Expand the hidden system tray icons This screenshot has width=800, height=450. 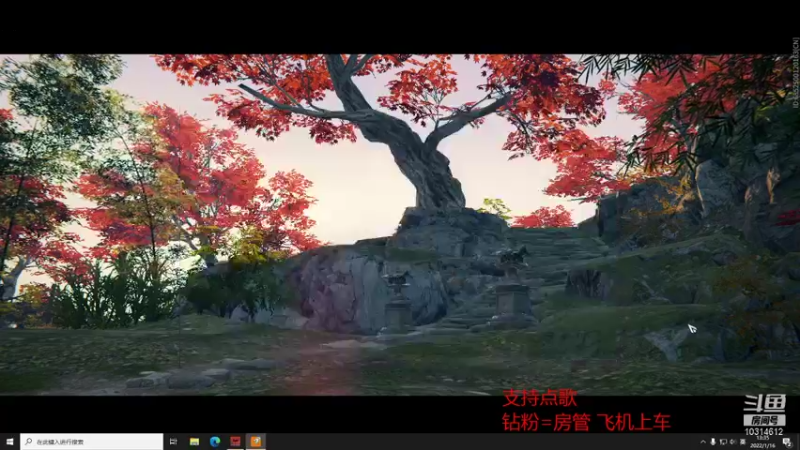(703, 442)
